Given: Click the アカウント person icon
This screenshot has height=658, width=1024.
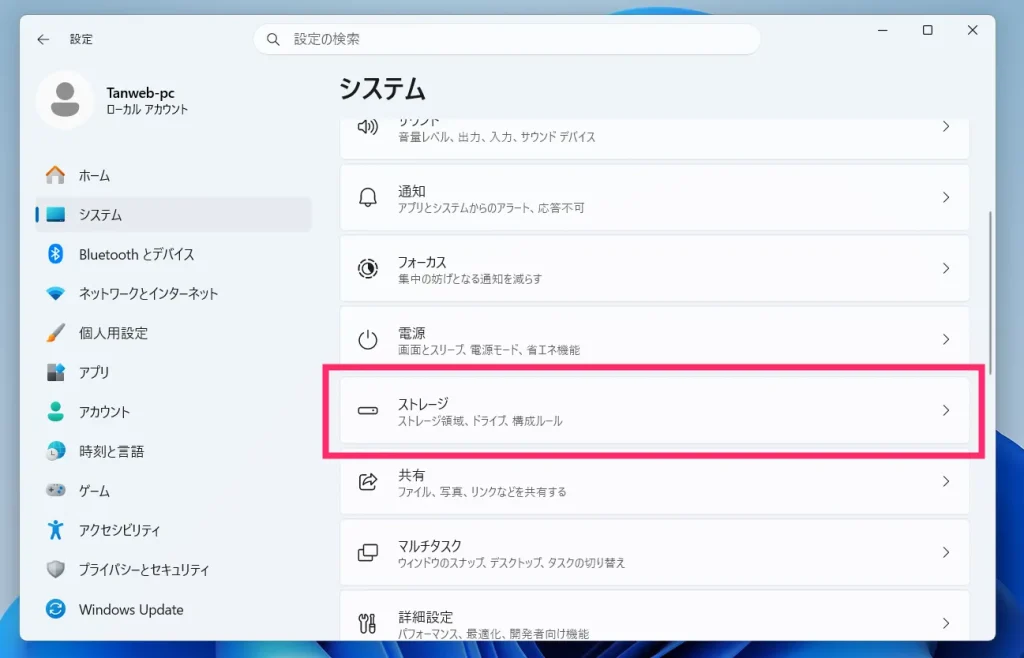Looking at the screenshot, I should coord(56,411).
